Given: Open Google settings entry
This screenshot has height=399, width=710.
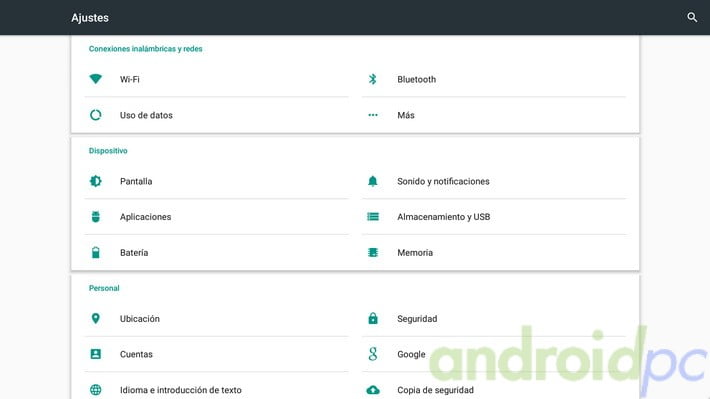Looking at the screenshot, I should pos(494,354).
